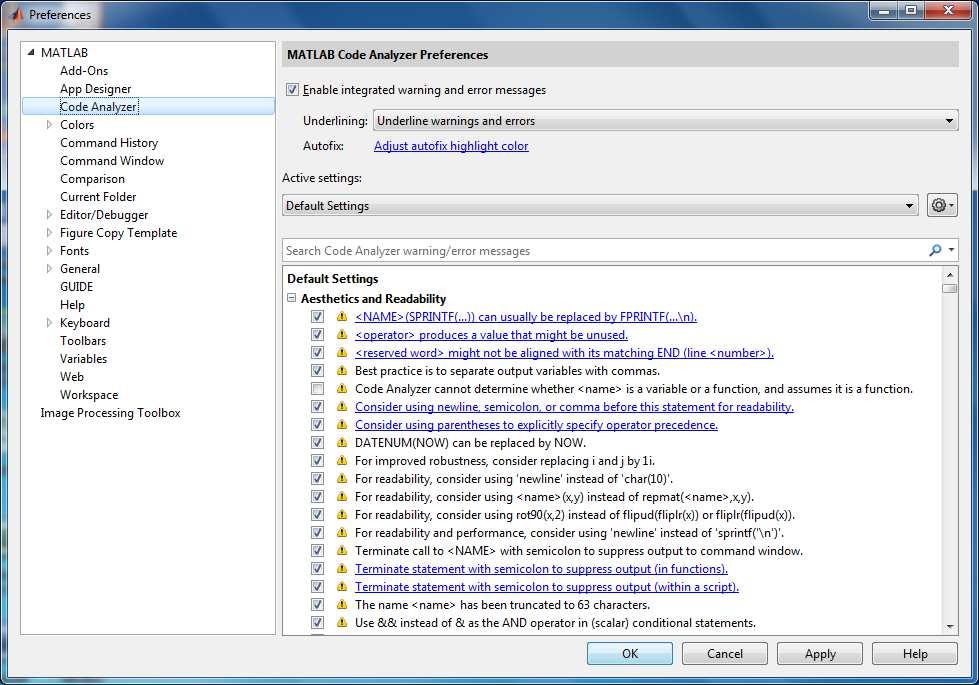Click the Help button
The width and height of the screenshot is (979, 685).
click(914, 653)
